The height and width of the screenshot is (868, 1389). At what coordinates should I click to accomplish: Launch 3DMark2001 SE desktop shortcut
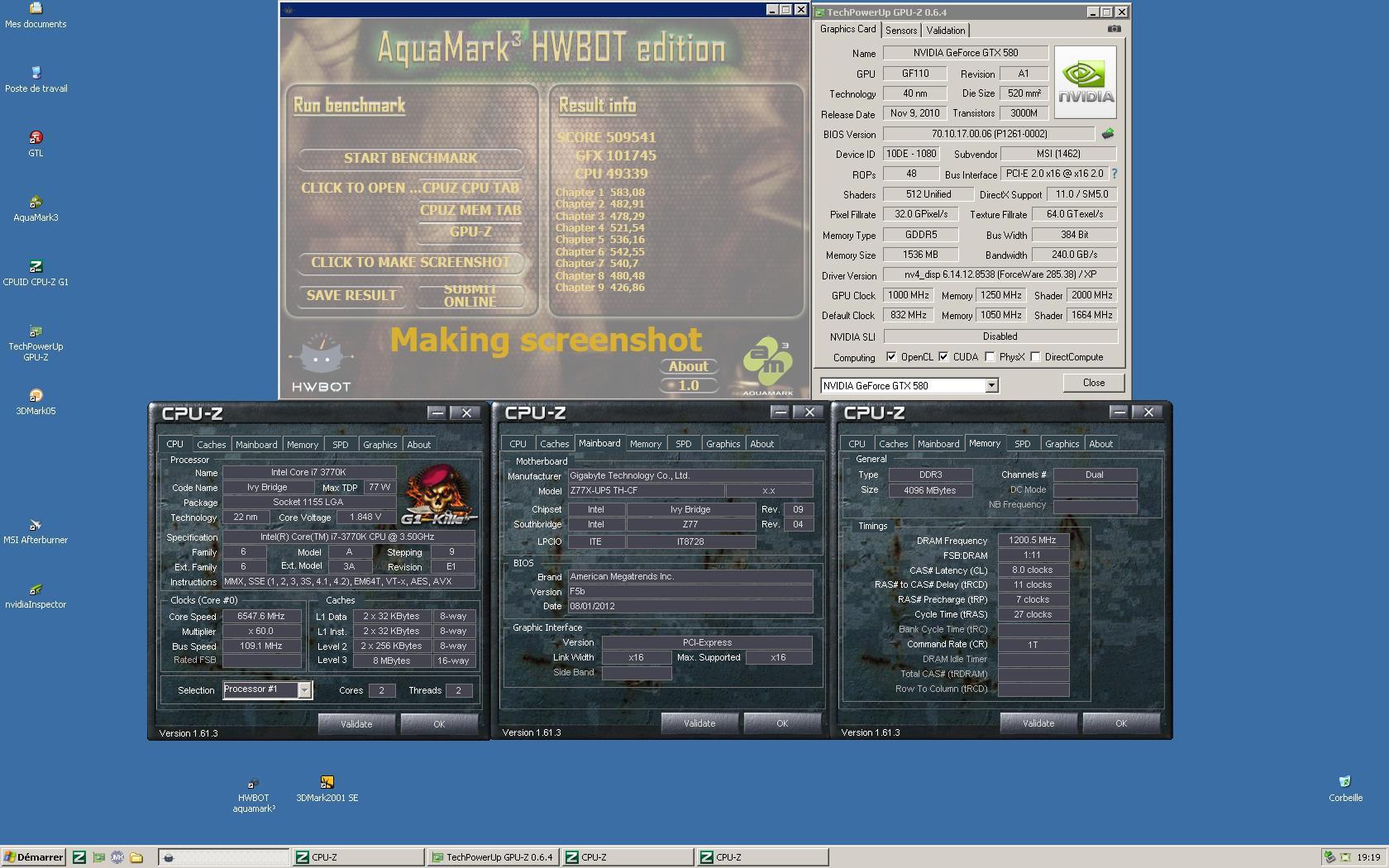click(x=327, y=789)
